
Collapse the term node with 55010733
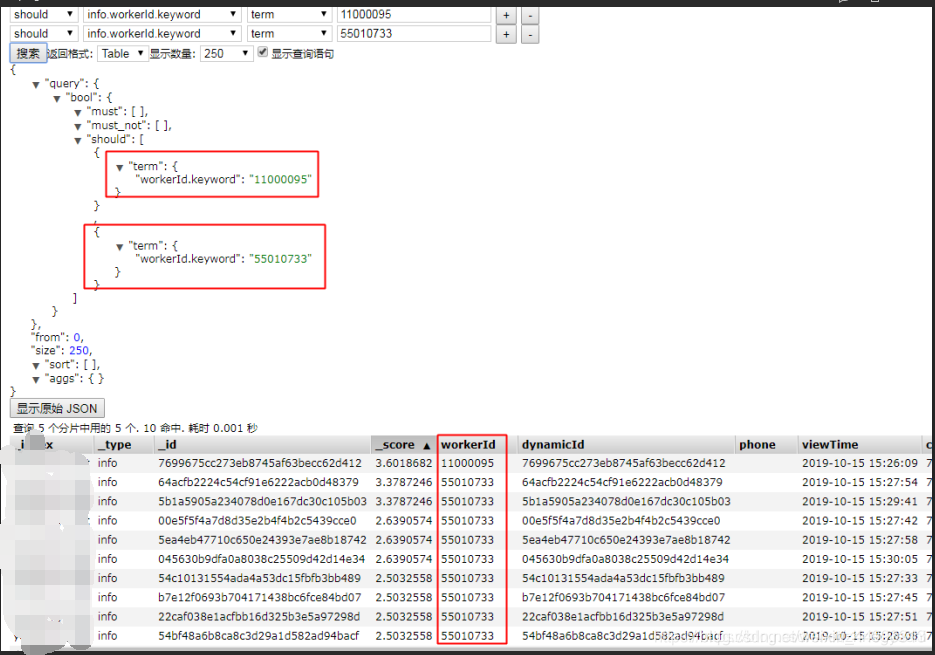tap(119, 247)
